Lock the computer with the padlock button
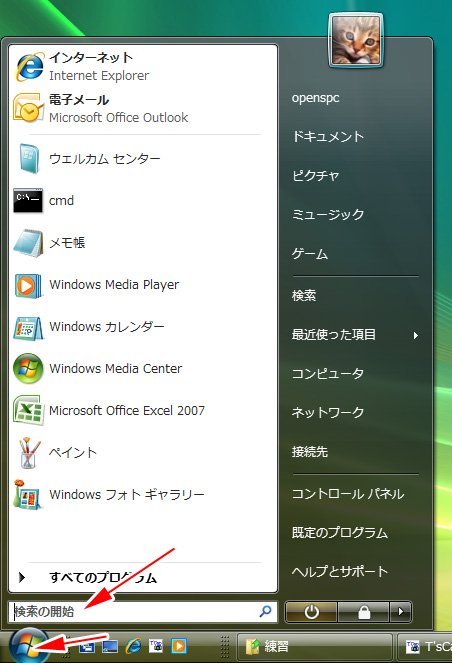Viewport: 452px width, 663px height. (x=363, y=612)
